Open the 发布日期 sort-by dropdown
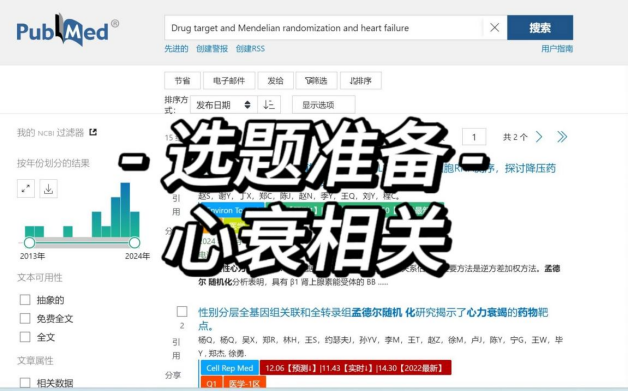The height and width of the screenshot is (392, 628). [x=223, y=105]
